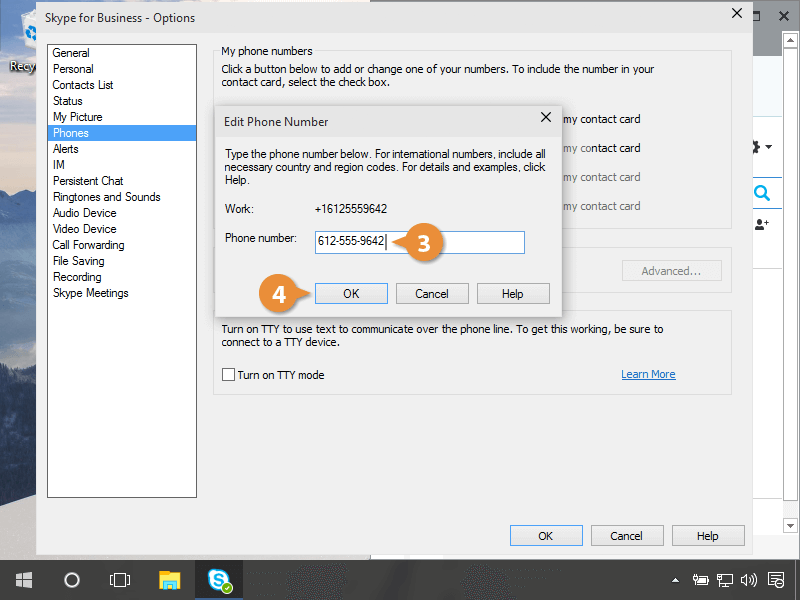Cancel the Edit Phone Number dialog
The height and width of the screenshot is (600, 800).
tap(432, 294)
